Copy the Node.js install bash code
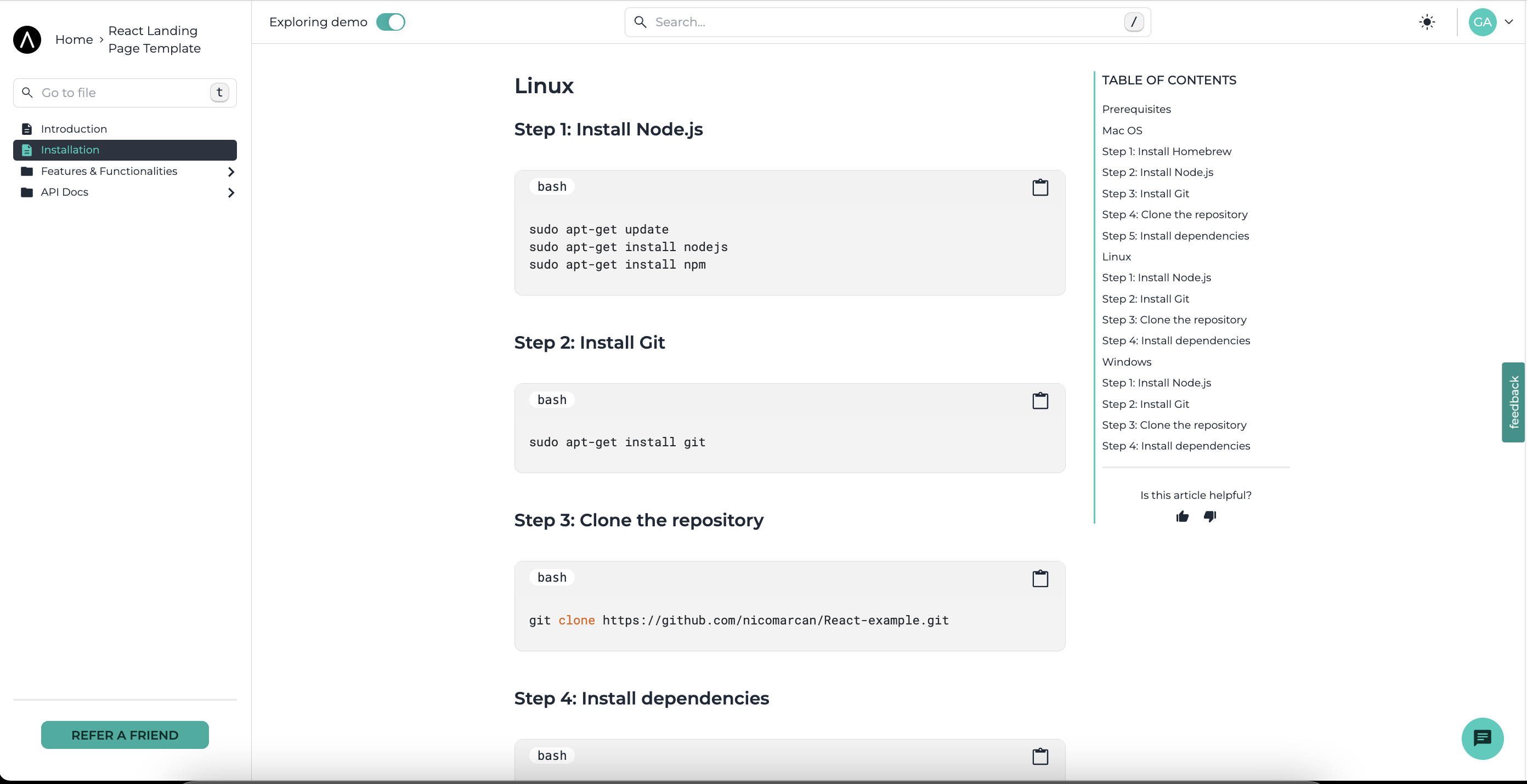Screen dimensions: 1527x784 (x=1040, y=188)
